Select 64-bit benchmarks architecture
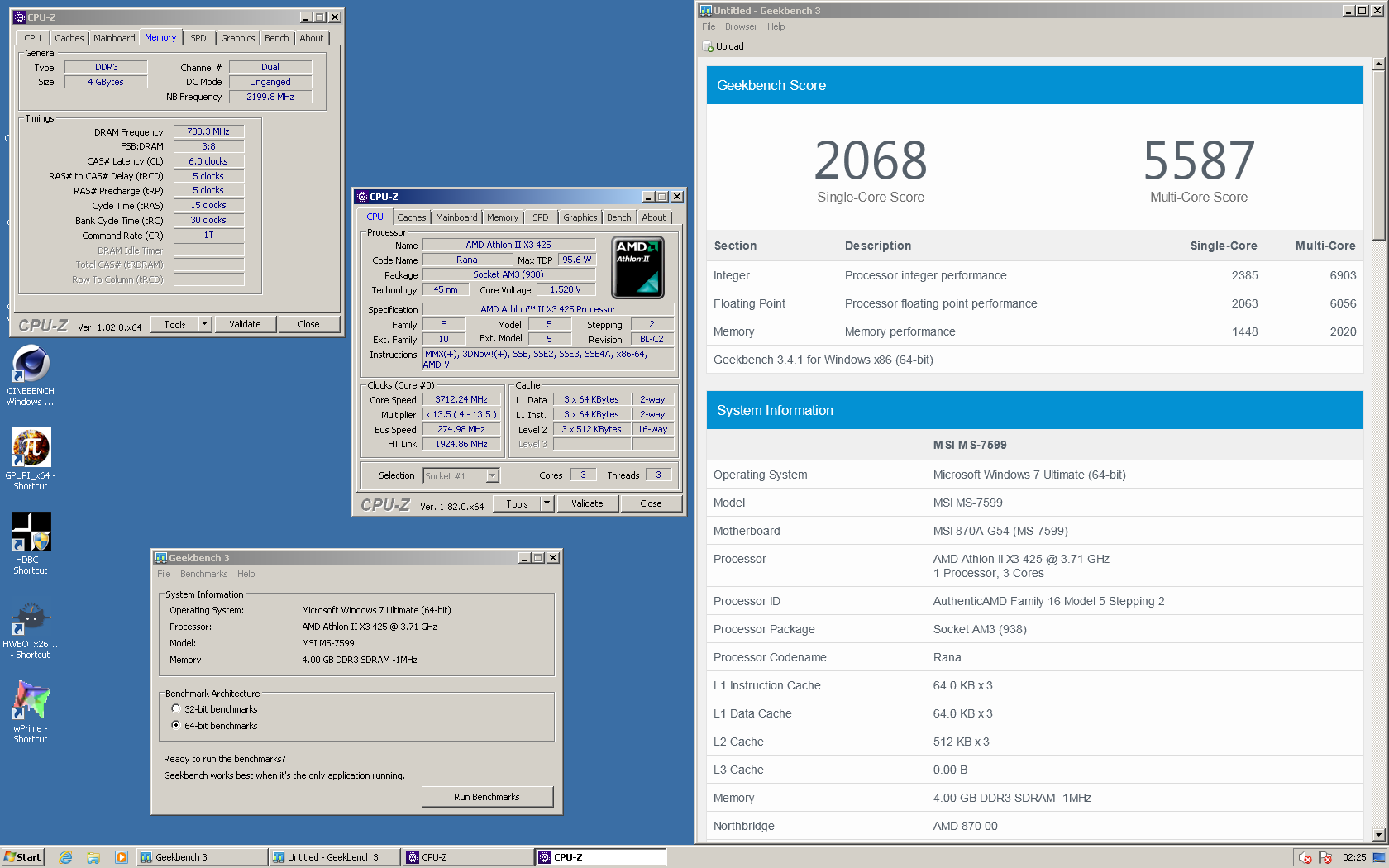This screenshot has height=868, width=1389. pos(176,725)
